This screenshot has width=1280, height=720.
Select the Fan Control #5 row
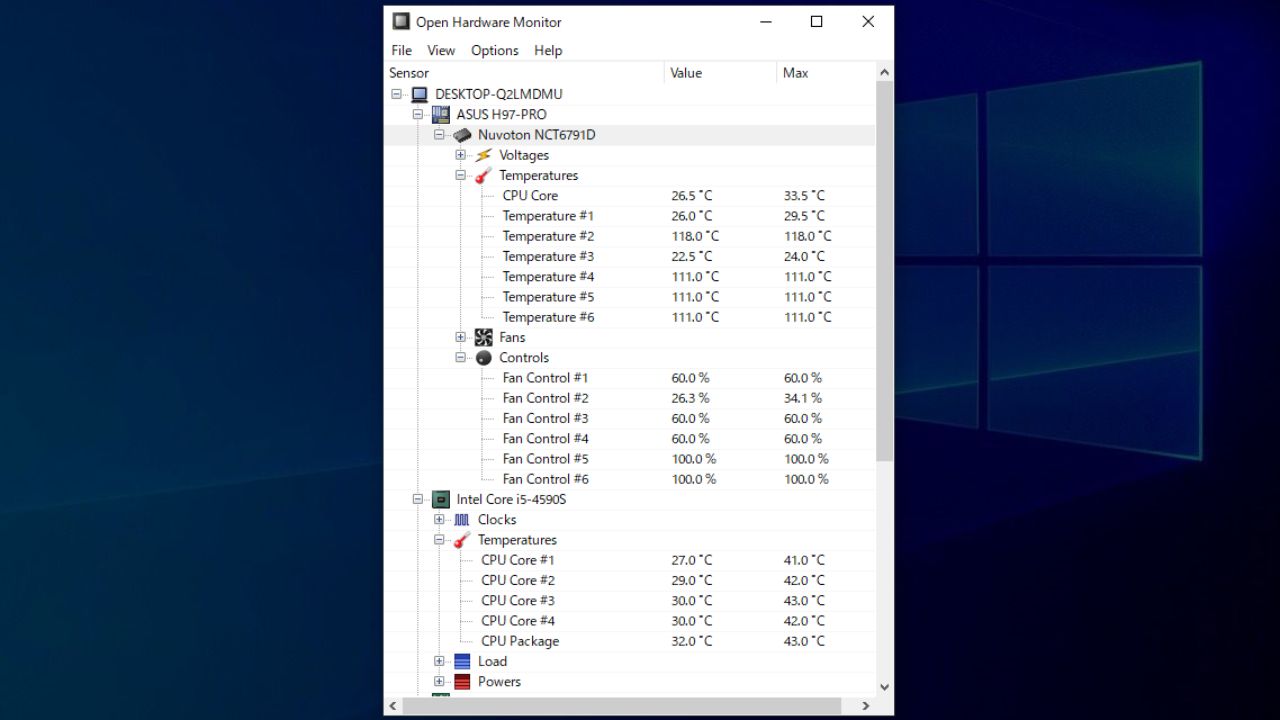(x=630, y=459)
